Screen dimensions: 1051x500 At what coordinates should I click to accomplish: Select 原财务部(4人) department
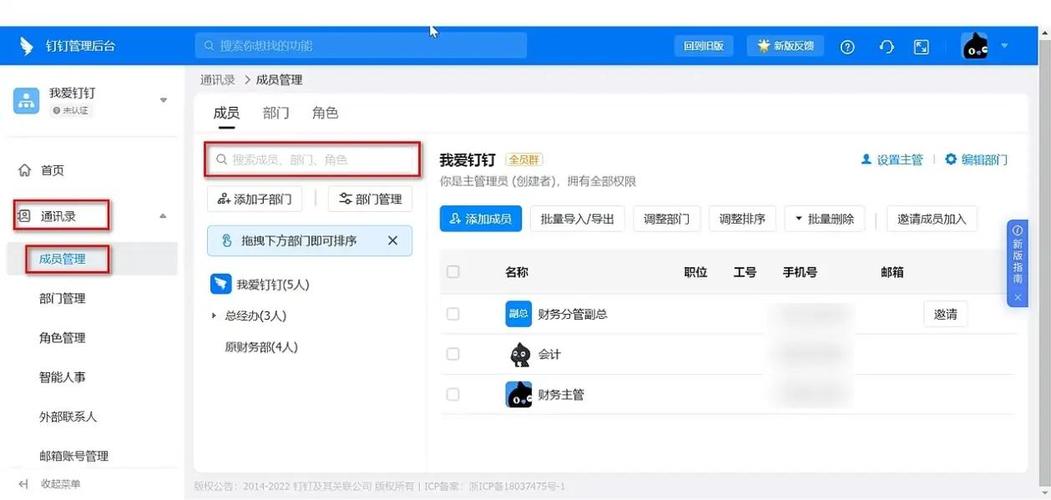pyautogui.click(x=261, y=347)
